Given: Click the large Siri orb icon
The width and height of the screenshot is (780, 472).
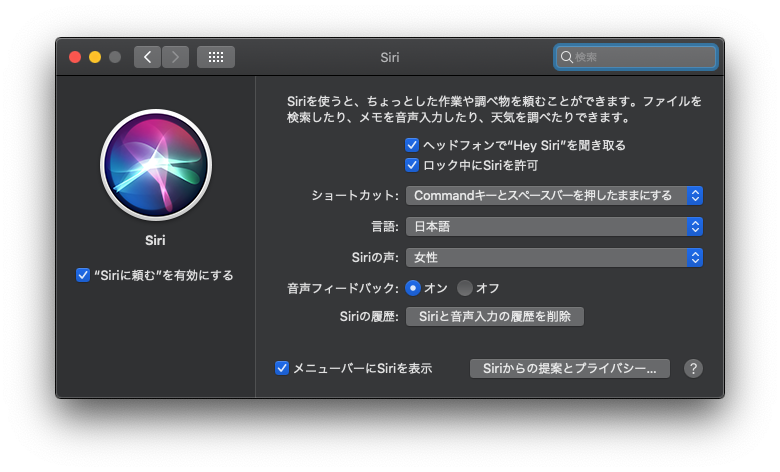Looking at the screenshot, I should point(156,165).
